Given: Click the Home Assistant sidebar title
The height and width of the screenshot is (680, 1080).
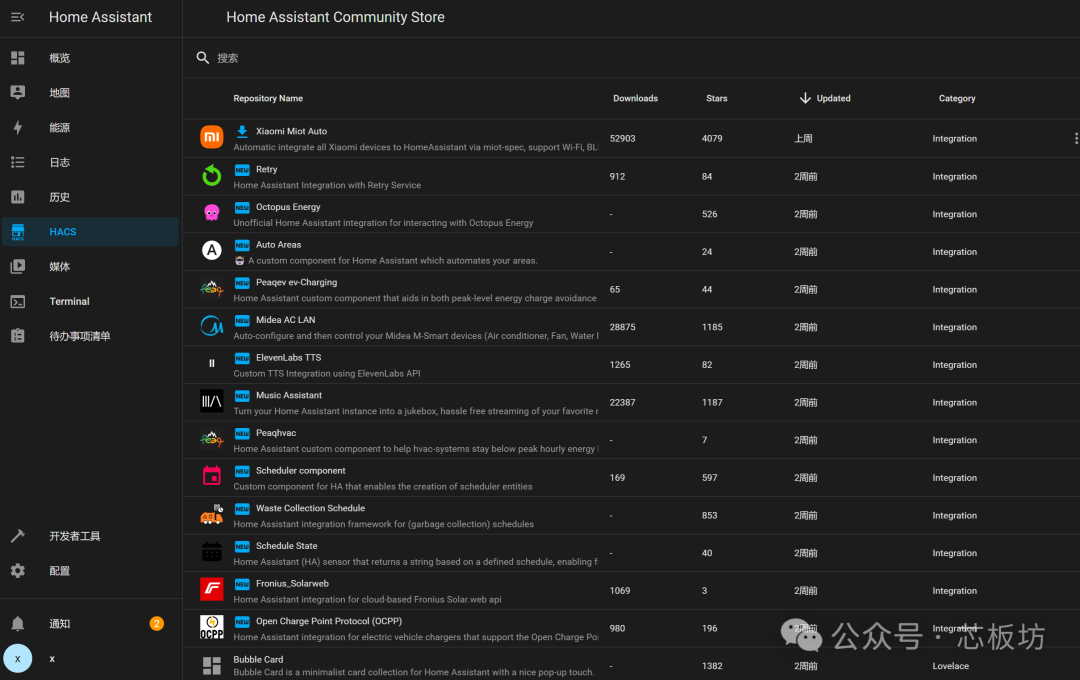Looking at the screenshot, I should [x=101, y=17].
